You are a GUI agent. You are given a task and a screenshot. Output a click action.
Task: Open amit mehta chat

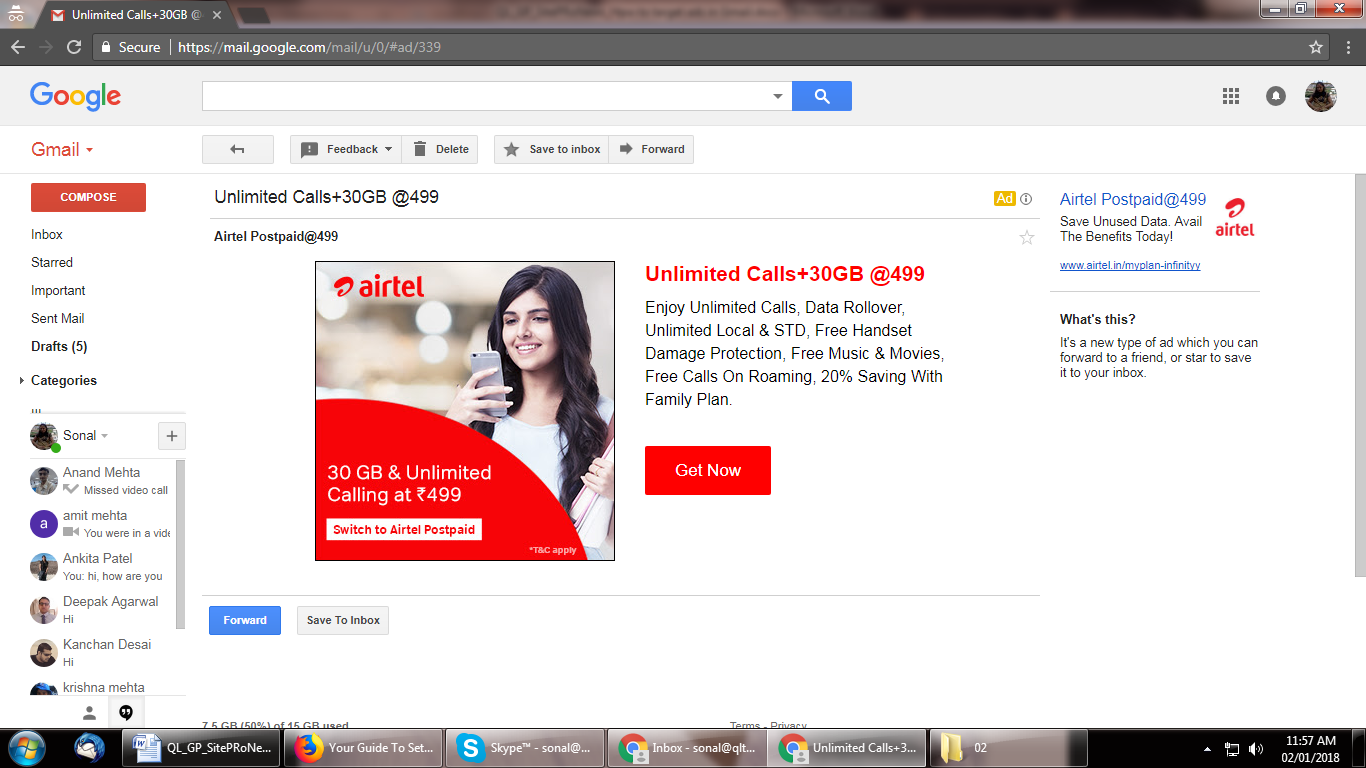click(x=102, y=524)
